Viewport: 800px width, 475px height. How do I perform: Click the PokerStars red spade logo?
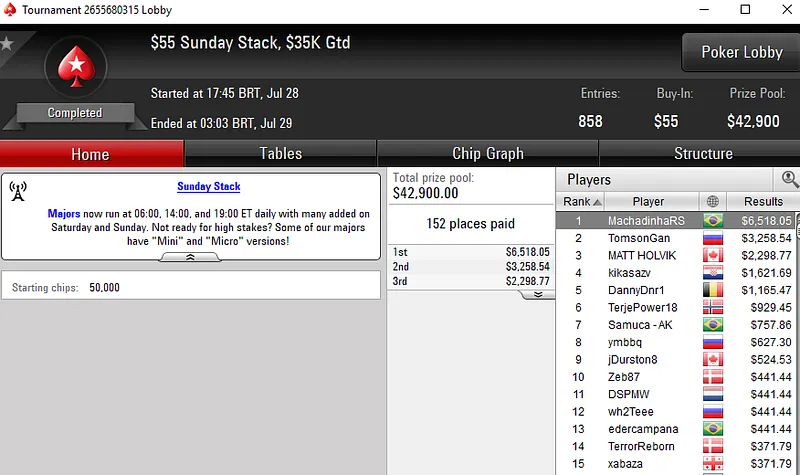(75, 67)
